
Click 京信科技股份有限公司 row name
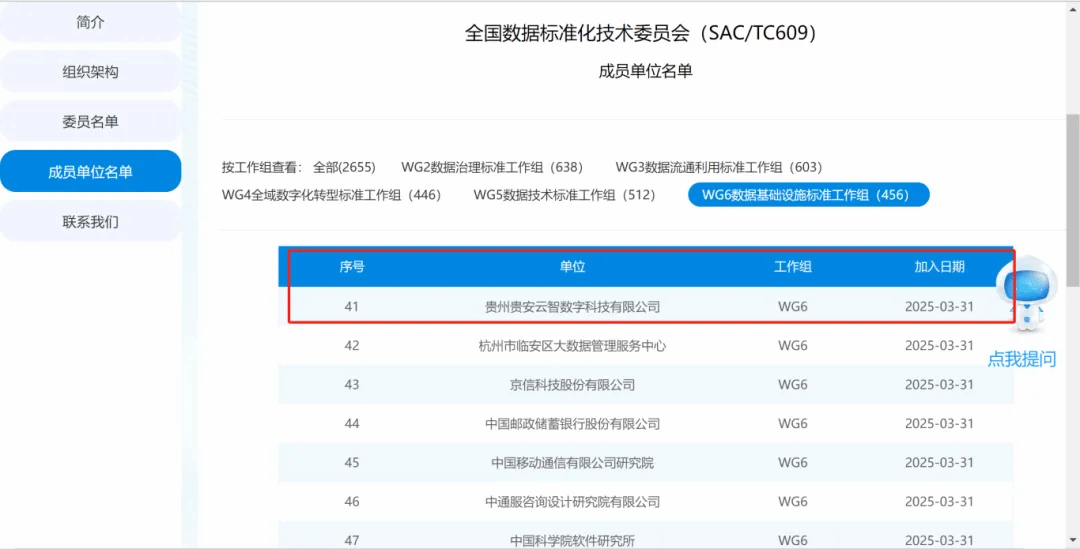[572, 384]
